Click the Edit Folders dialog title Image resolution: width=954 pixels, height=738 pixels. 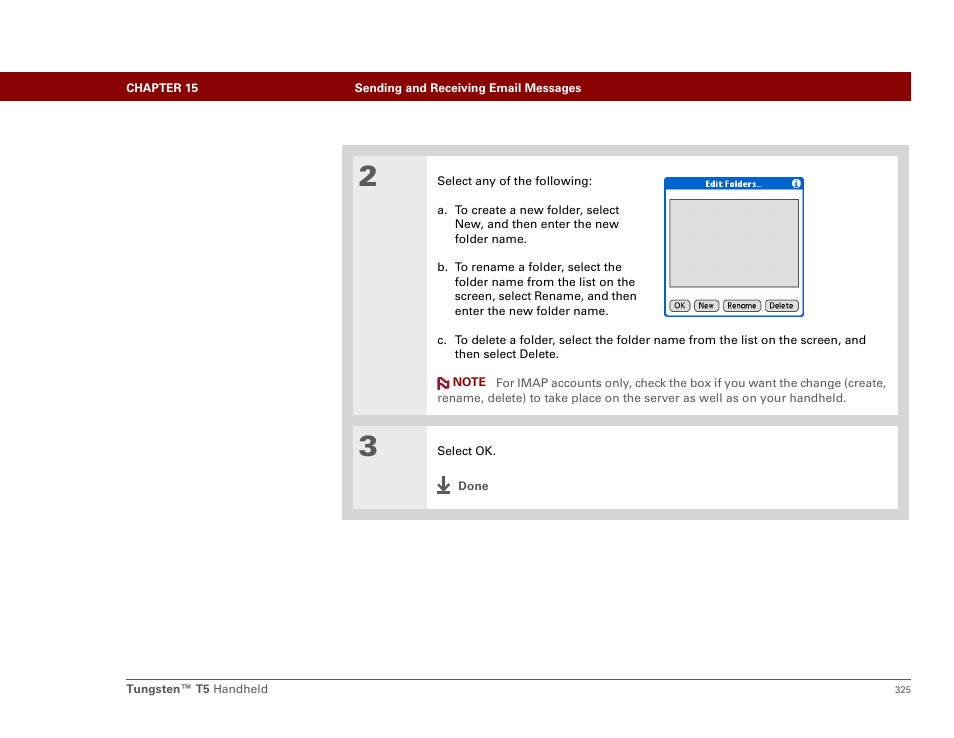733,184
